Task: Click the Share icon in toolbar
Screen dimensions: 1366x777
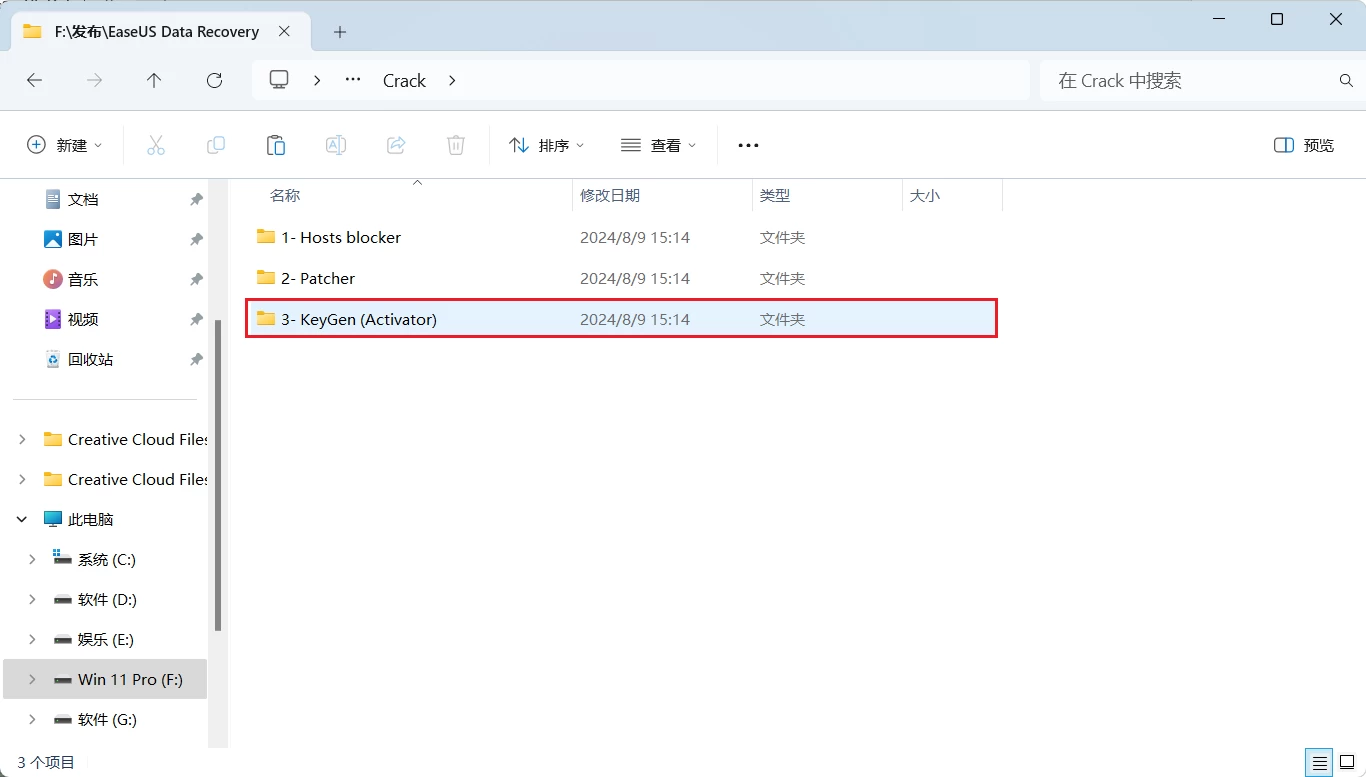Action: tap(396, 145)
